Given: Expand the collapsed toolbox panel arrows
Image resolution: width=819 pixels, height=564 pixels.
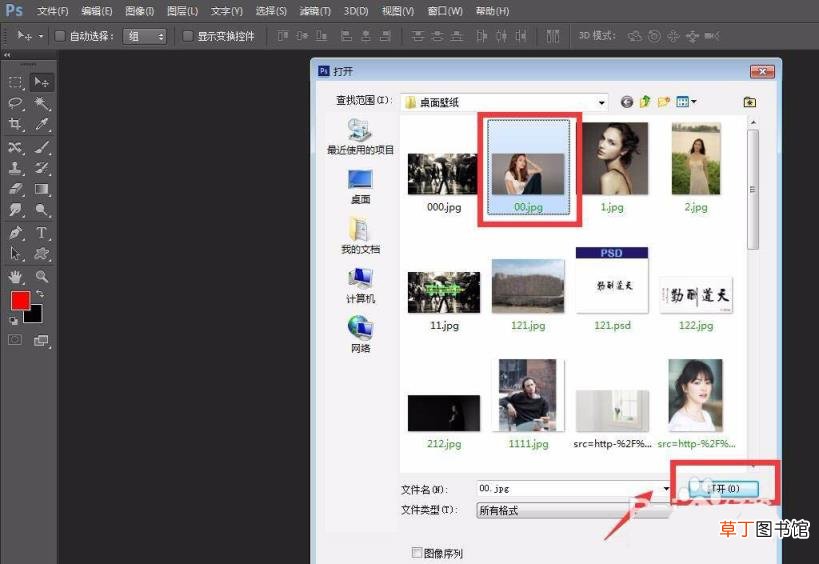Looking at the screenshot, I should click(x=7, y=54).
